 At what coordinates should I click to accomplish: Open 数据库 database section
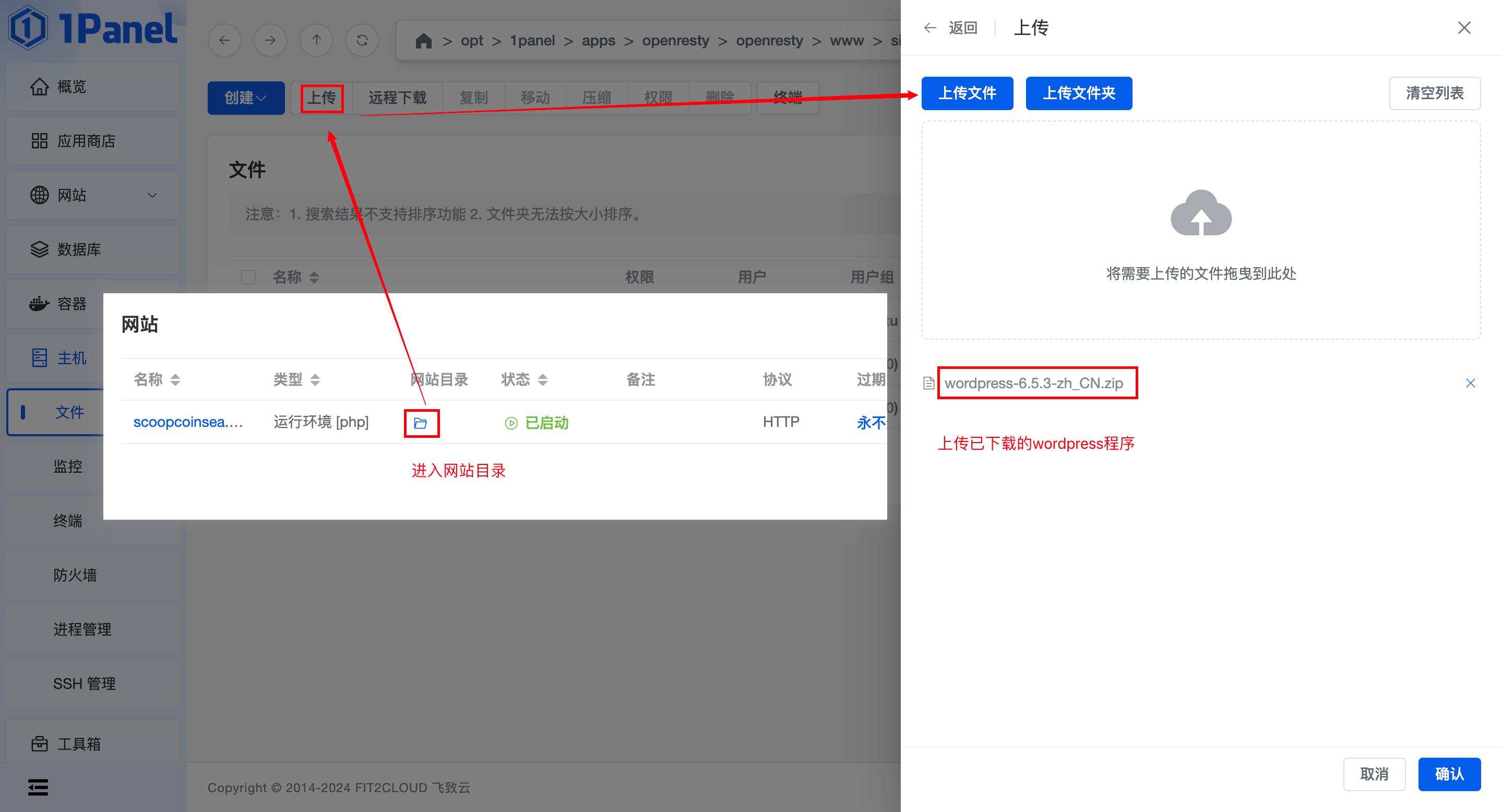(93, 249)
